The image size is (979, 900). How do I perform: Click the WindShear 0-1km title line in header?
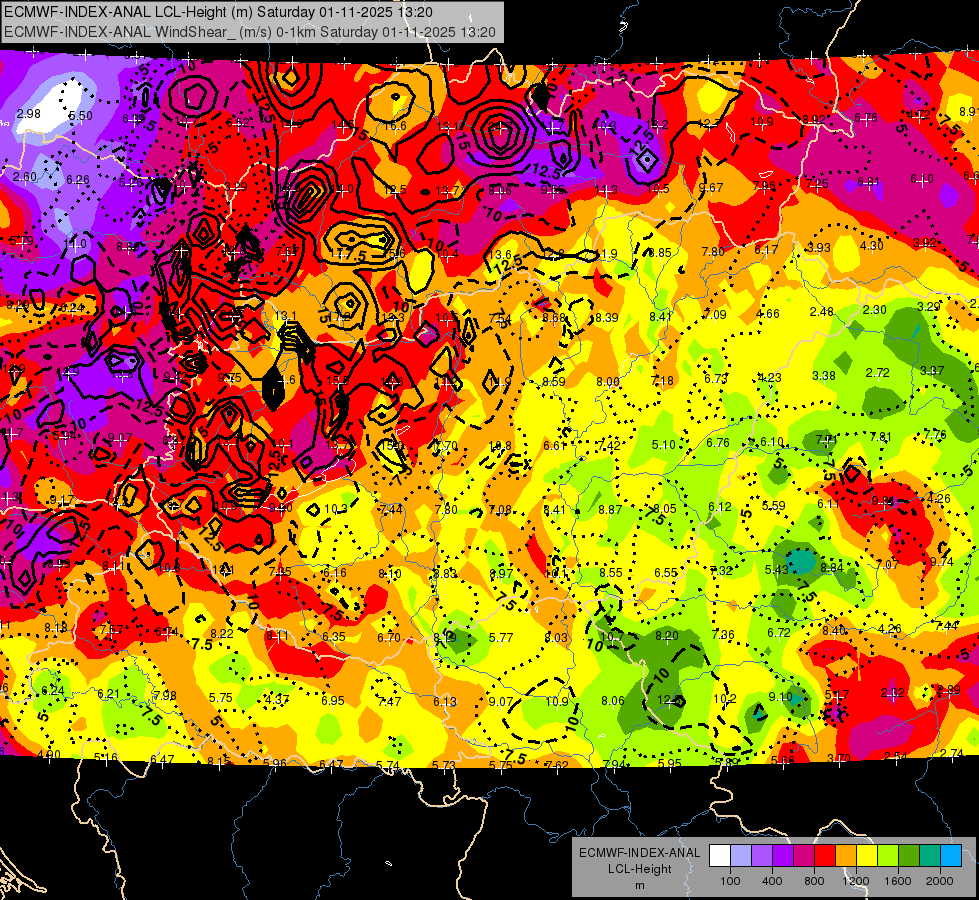click(x=250, y=32)
